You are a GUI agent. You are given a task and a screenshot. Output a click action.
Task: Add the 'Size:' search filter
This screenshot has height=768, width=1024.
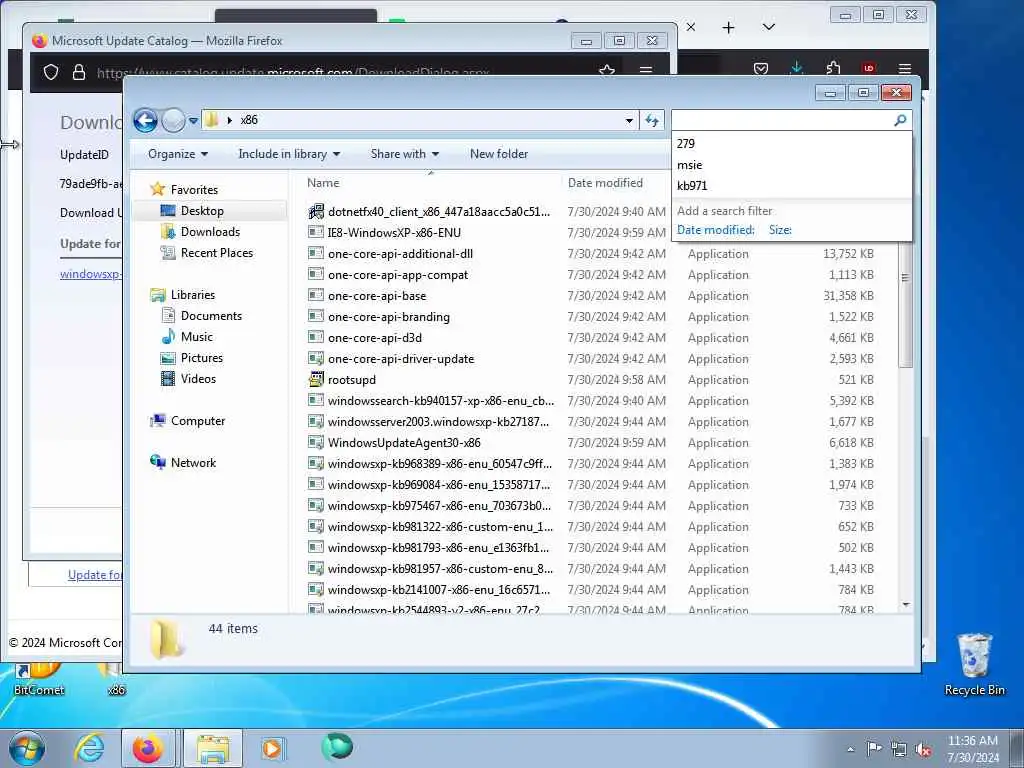780,230
